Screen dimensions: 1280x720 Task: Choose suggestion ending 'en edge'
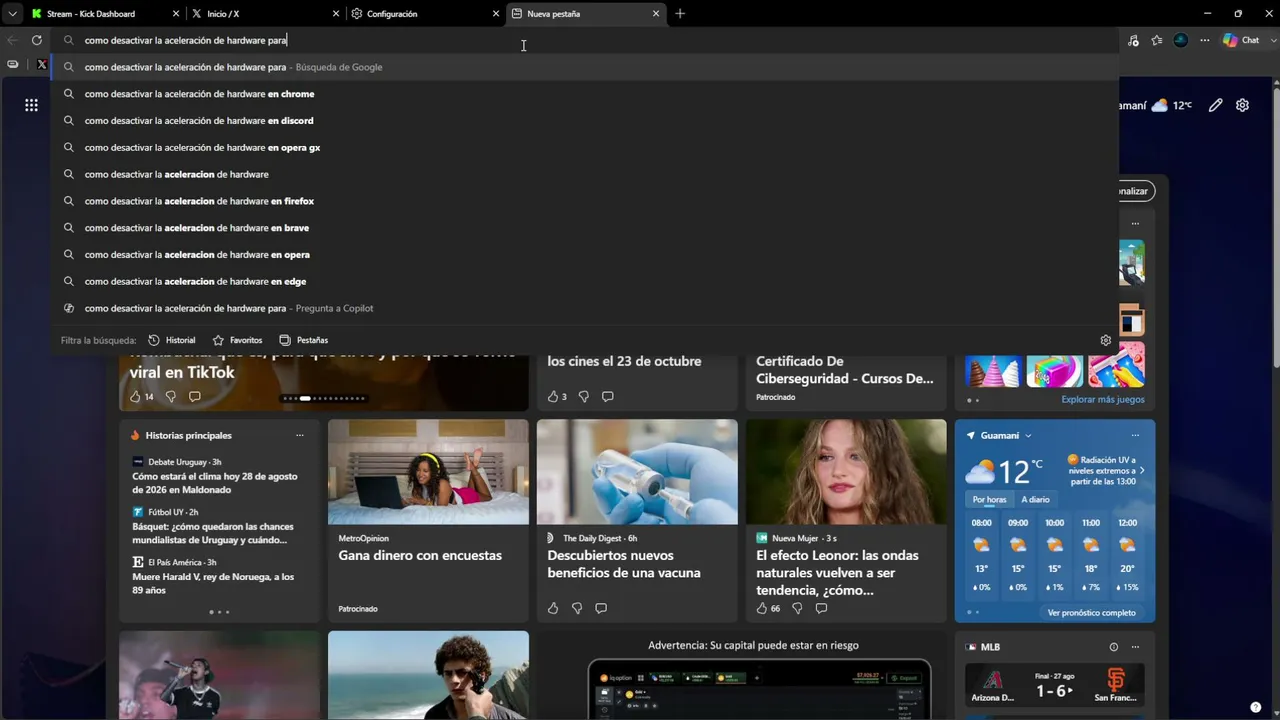tap(585, 282)
